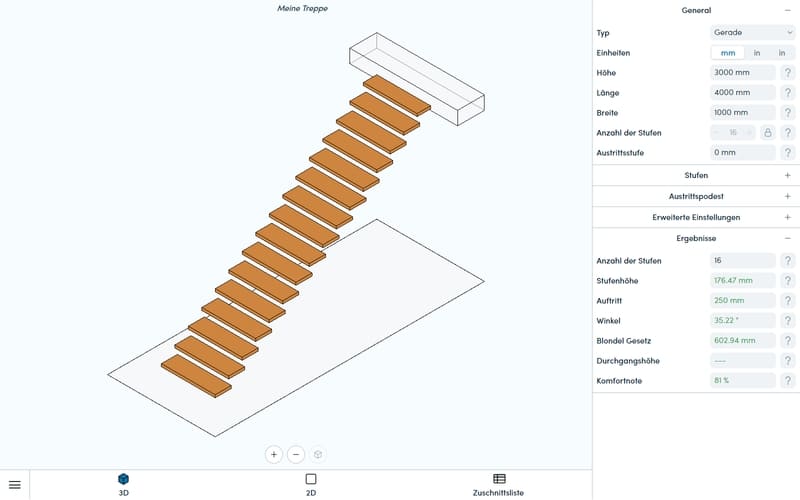
Task: Click the Stufenhöhe value 176.47 mm
Action: pyautogui.click(x=743, y=280)
